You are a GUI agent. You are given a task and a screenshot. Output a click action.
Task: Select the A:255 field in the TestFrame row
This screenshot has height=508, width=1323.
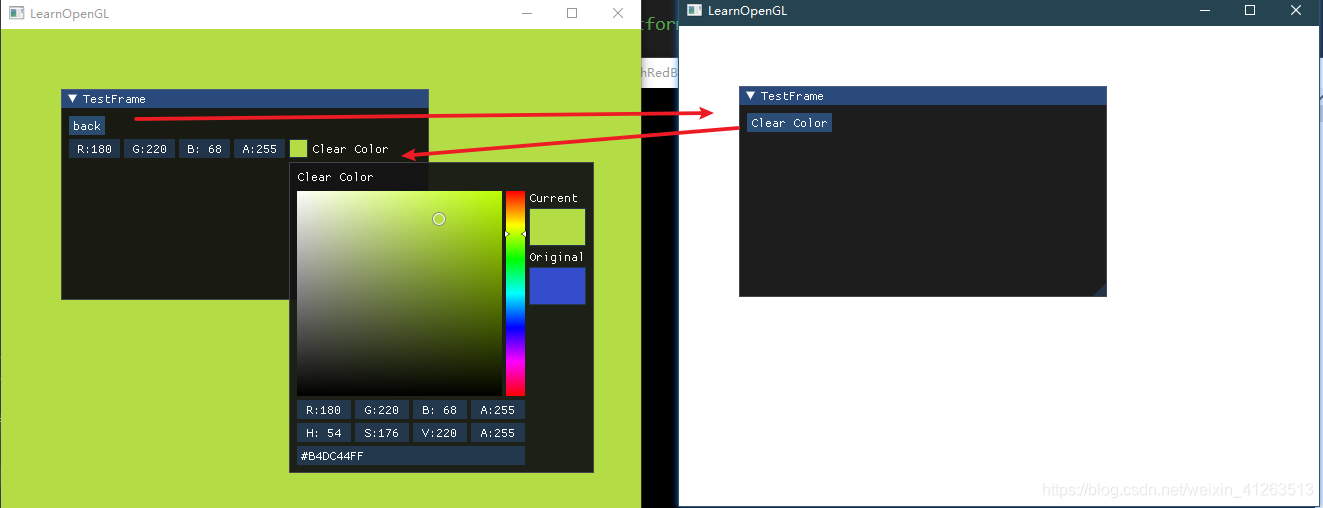(x=259, y=149)
